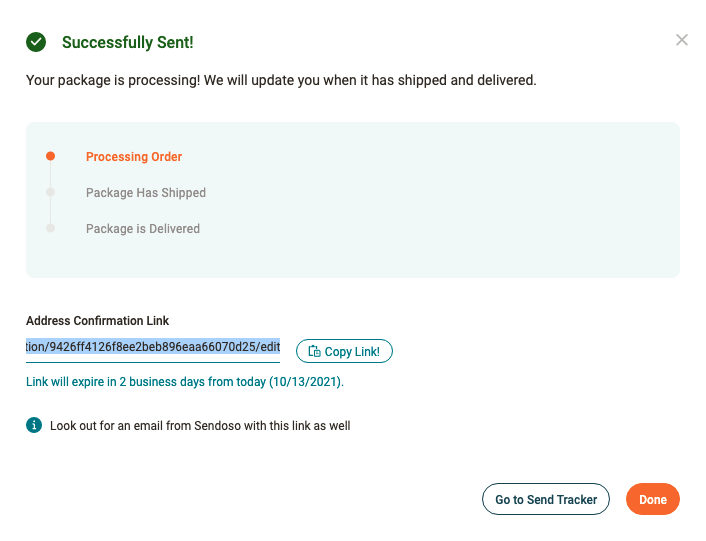Screen dimensions: 706x541
Task: Click the Successfully Sent! heading
Action: [128, 42]
